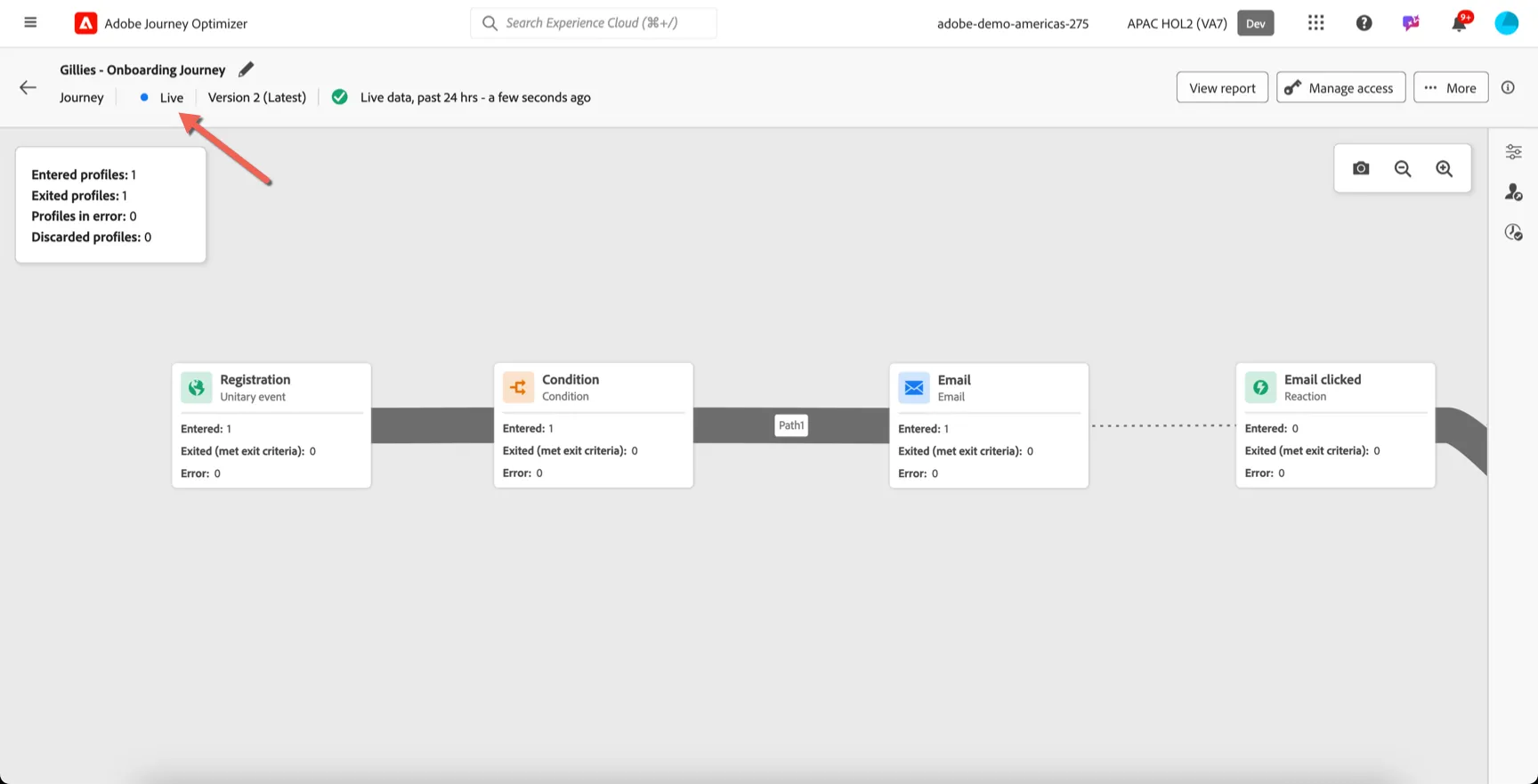1538x784 pixels.
Task: Click the Version 2 (Latest) label
Action: (x=257, y=97)
